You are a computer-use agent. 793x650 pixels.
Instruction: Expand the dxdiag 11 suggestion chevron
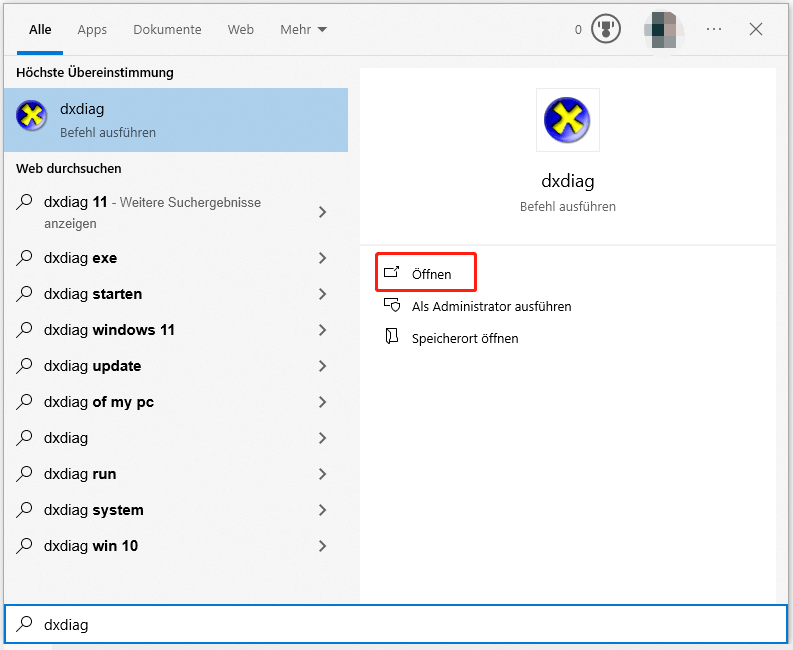click(x=323, y=212)
